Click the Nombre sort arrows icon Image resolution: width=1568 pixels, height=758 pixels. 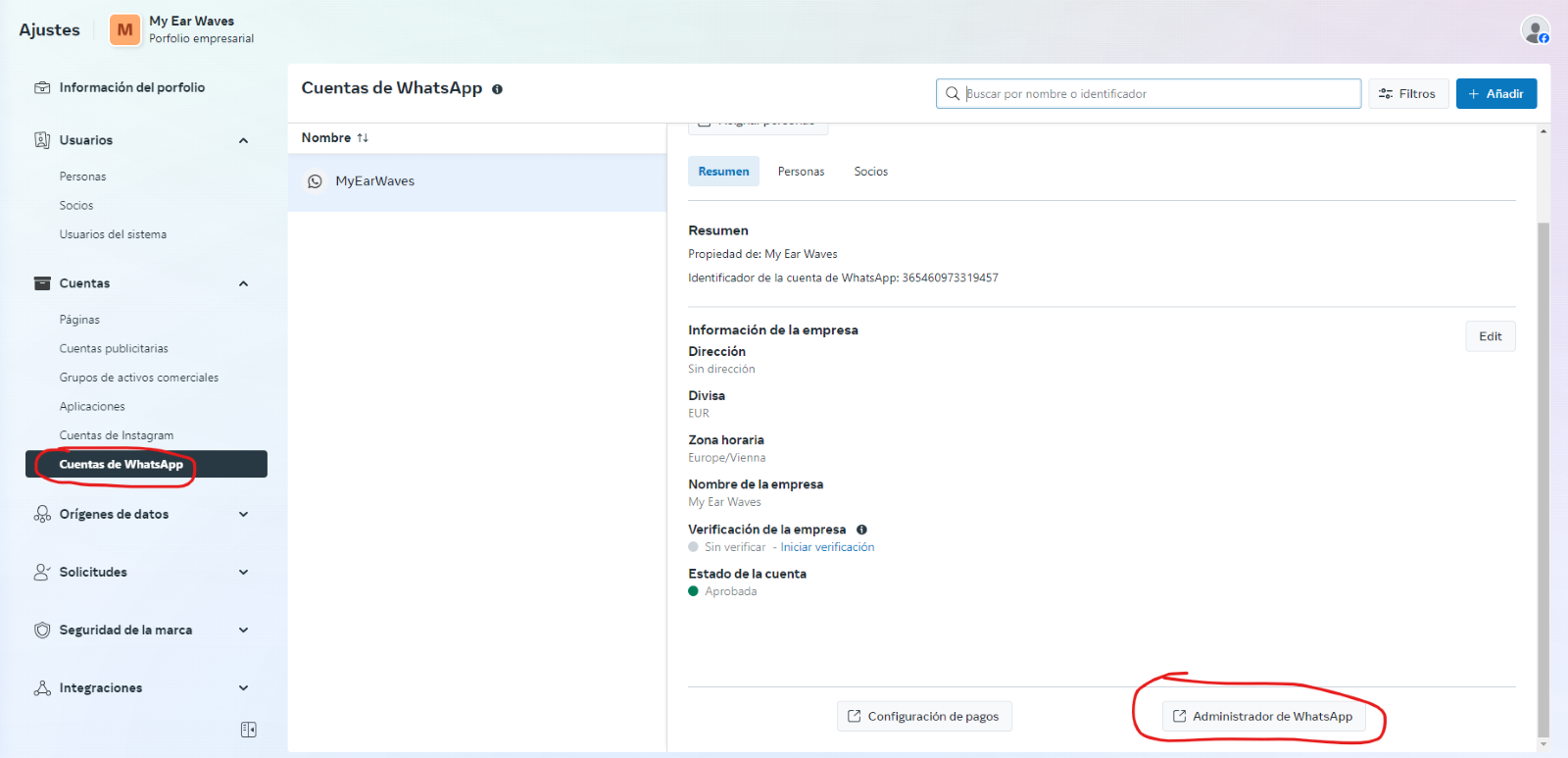click(363, 138)
